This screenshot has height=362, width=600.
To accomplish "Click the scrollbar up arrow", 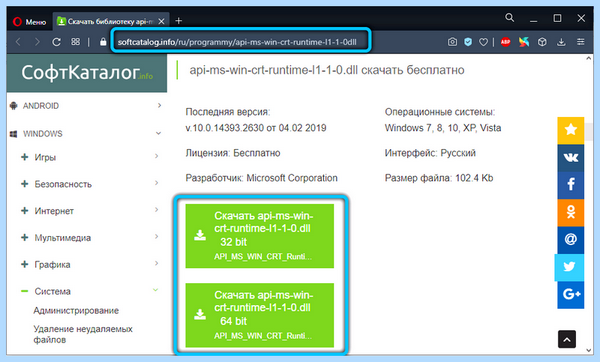I will (589, 58).
